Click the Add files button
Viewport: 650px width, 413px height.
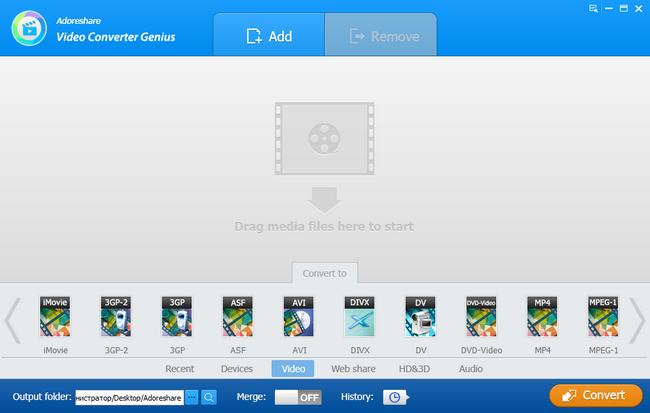pos(269,36)
